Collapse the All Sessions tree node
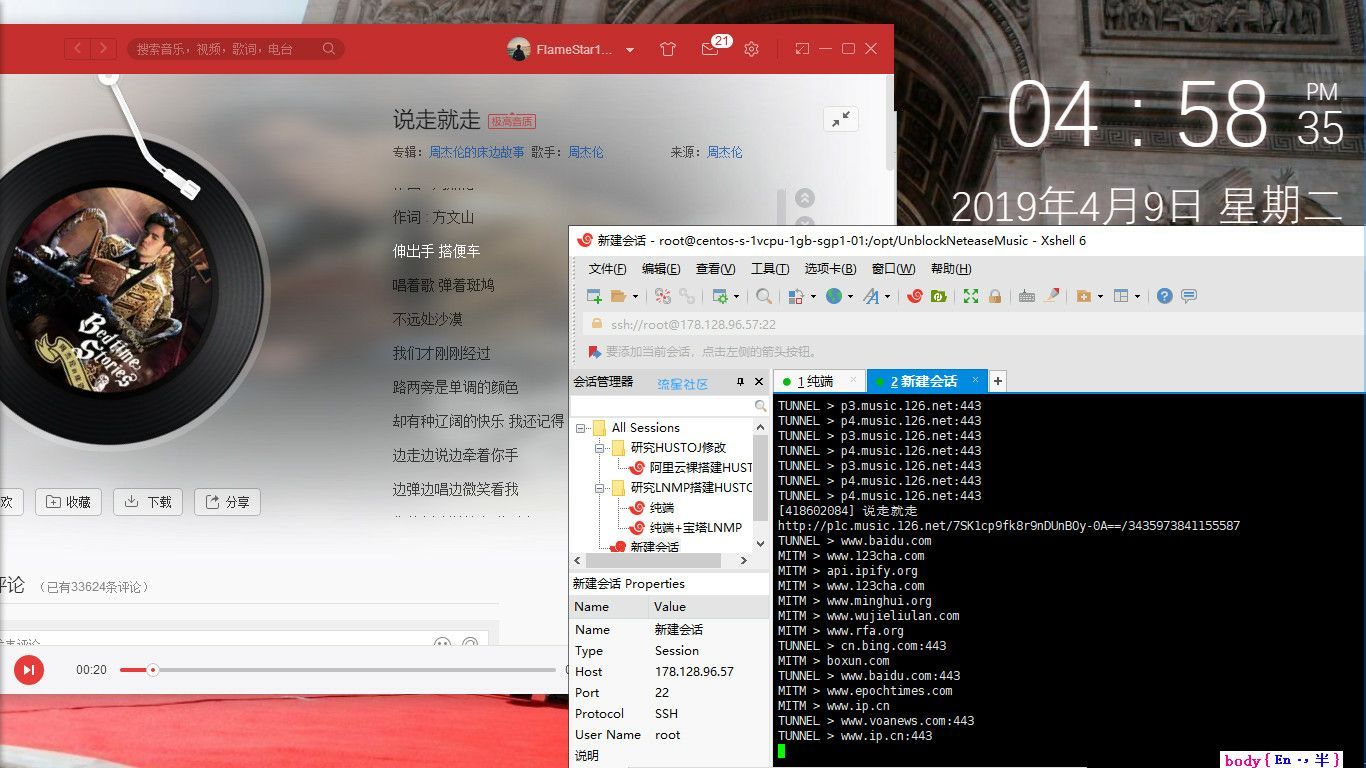The height and width of the screenshot is (768, 1366). [x=580, y=428]
